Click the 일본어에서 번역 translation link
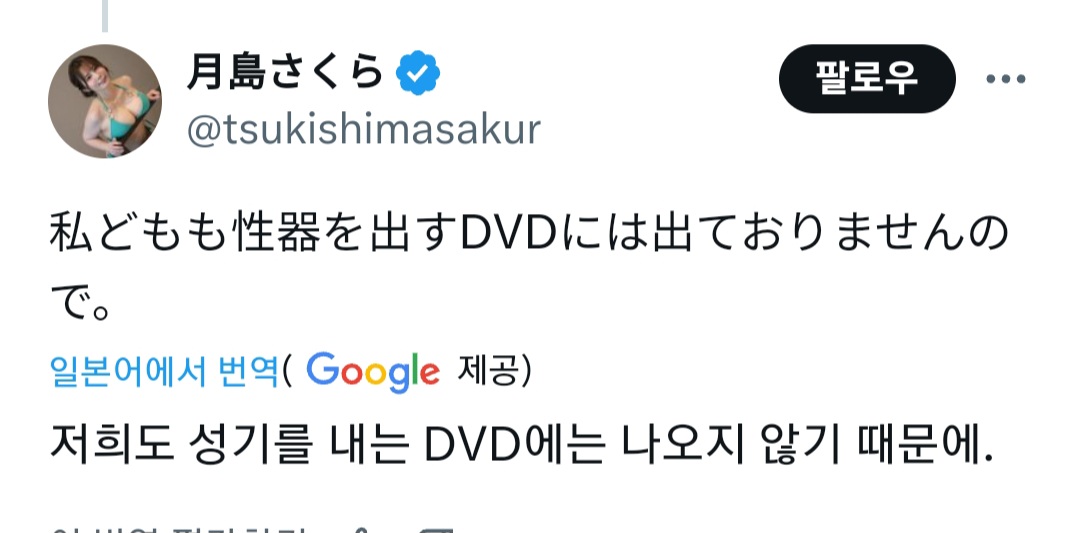 pos(163,372)
